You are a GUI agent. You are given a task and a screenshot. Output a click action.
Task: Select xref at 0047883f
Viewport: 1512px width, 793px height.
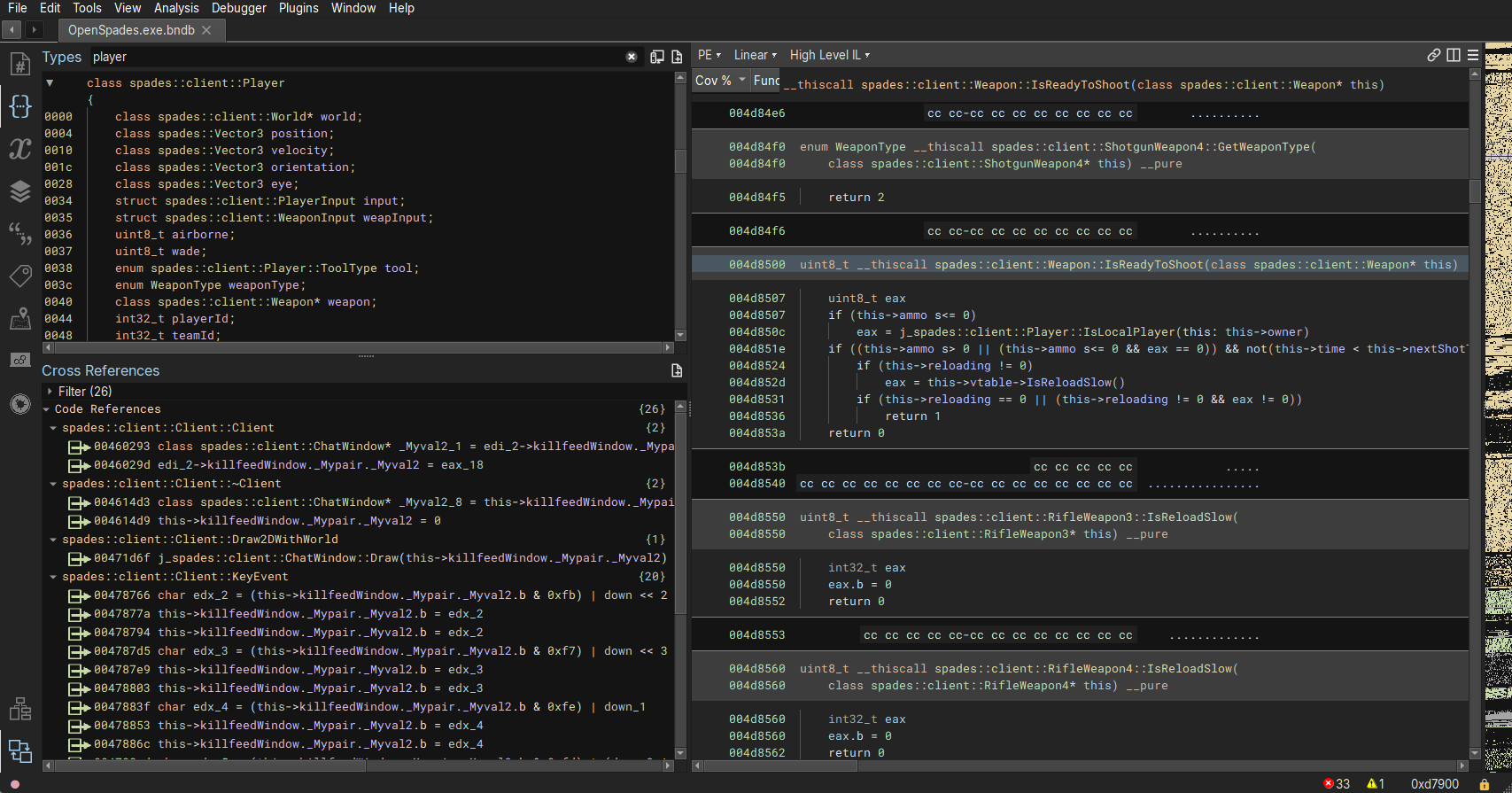tap(358, 707)
